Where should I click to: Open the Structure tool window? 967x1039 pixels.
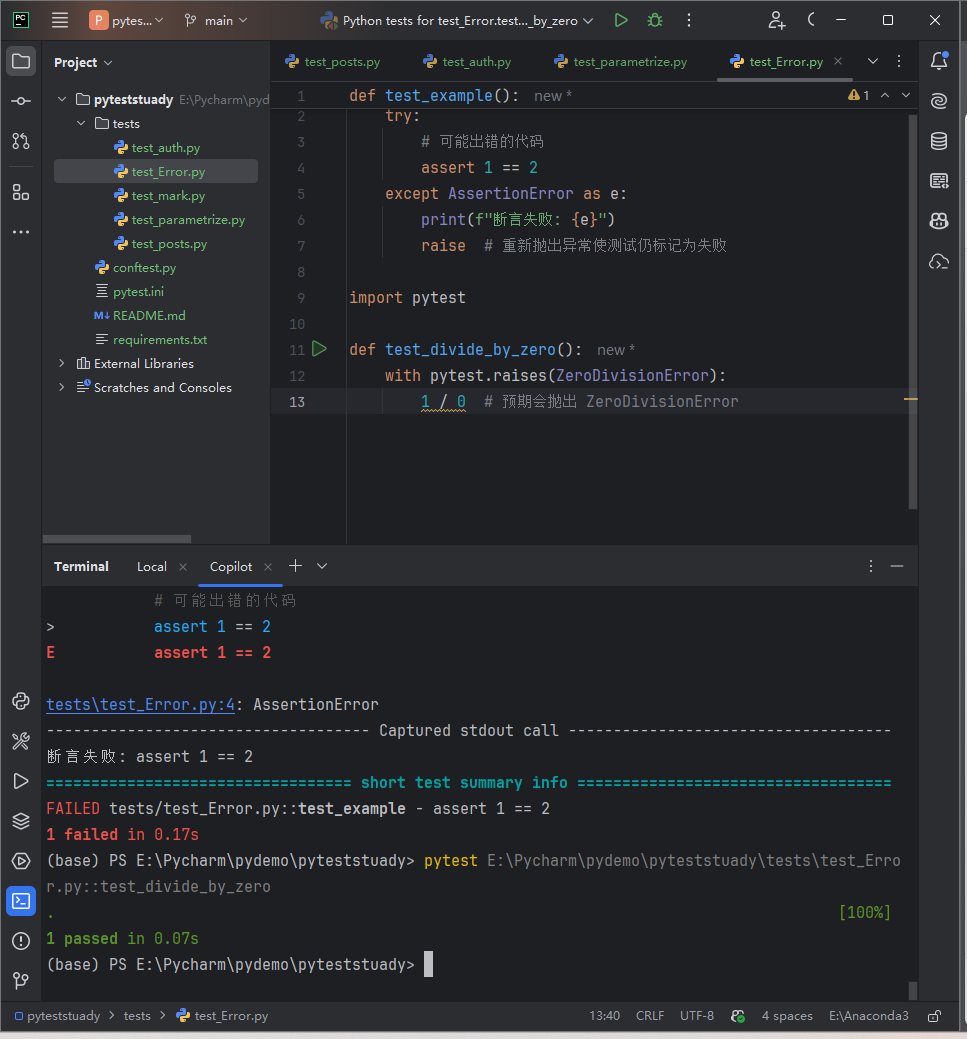pyautogui.click(x=21, y=193)
